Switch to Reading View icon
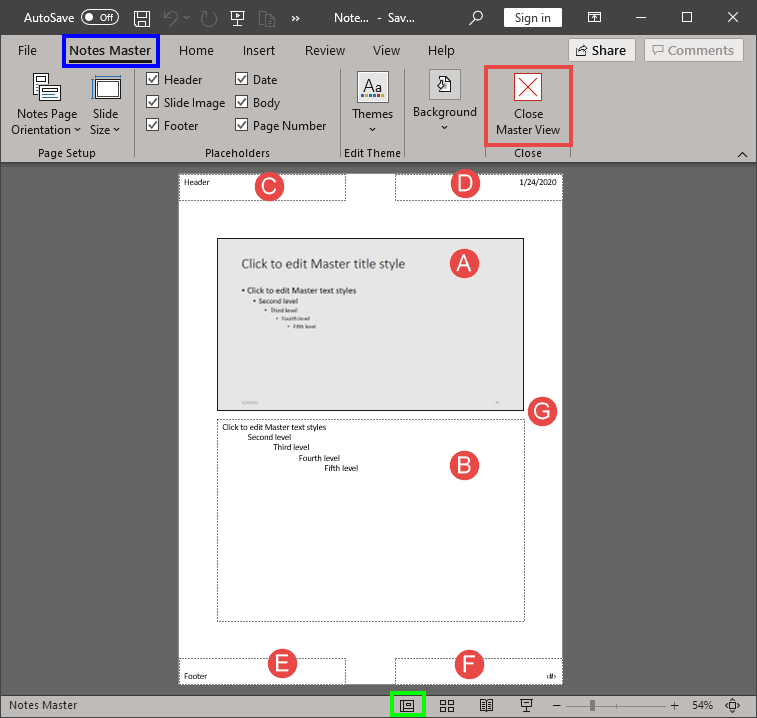757x718 pixels. [x=487, y=705]
